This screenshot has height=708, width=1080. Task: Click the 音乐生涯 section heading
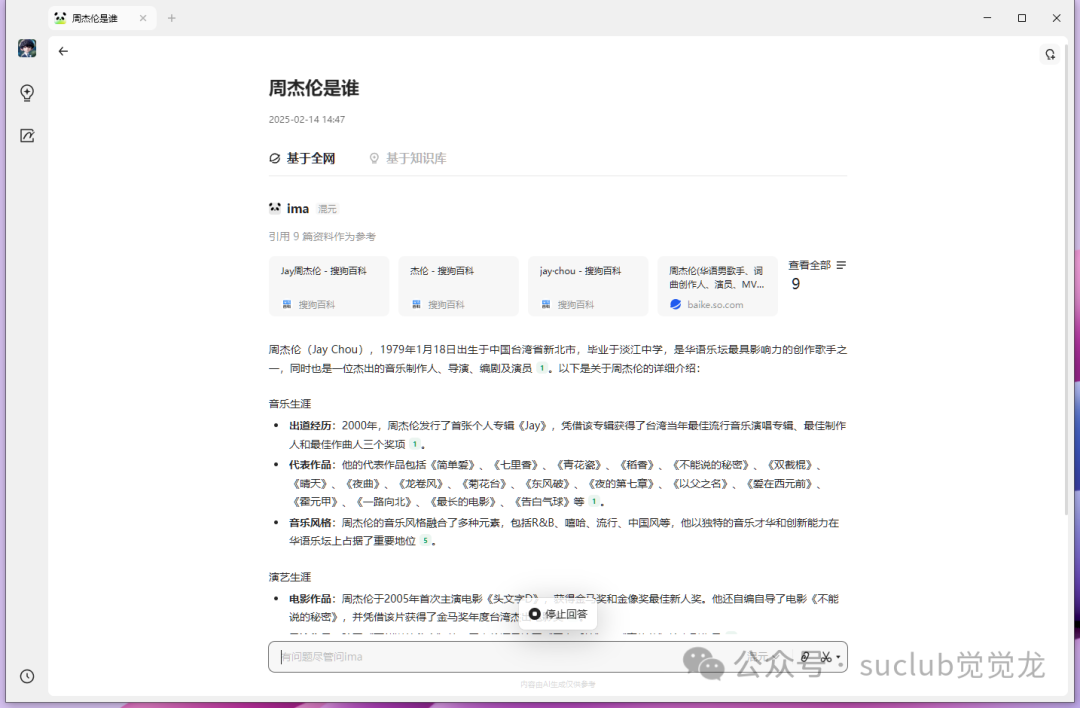point(289,404)
